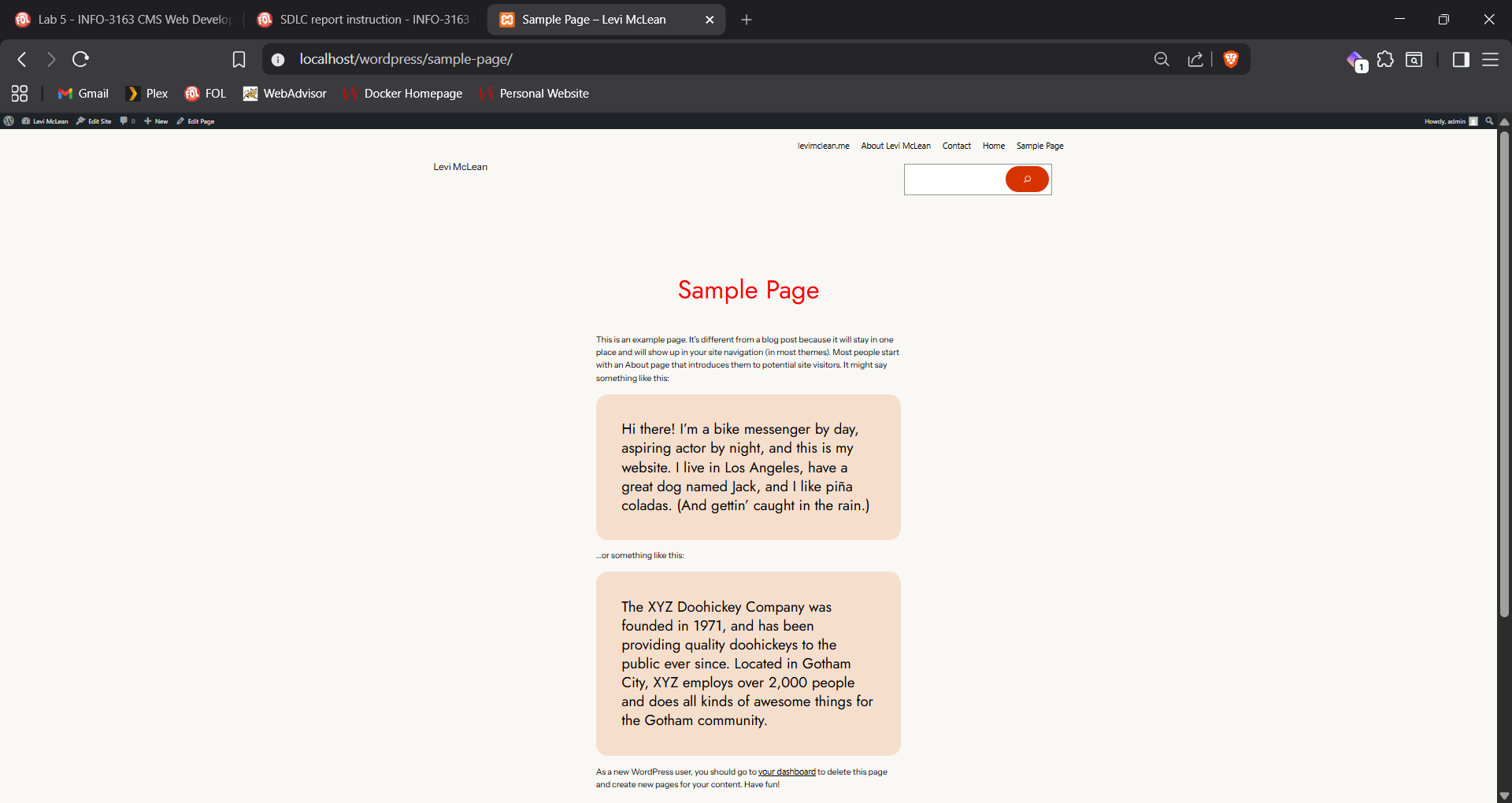
Task: Click the WordPress logo in admin bar
Action: coord(9,121)
